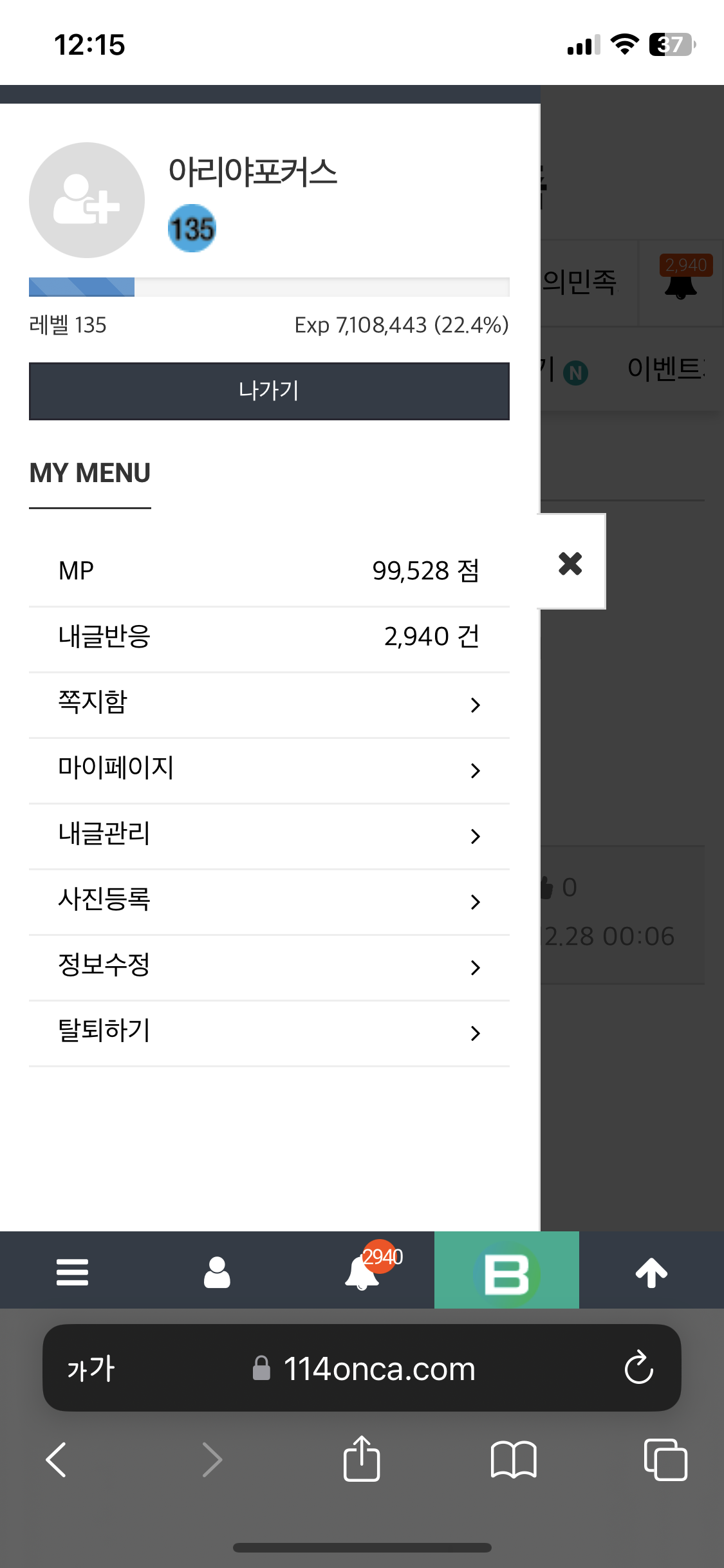Tap the profile avatar add-photo icon

(87, 200)
